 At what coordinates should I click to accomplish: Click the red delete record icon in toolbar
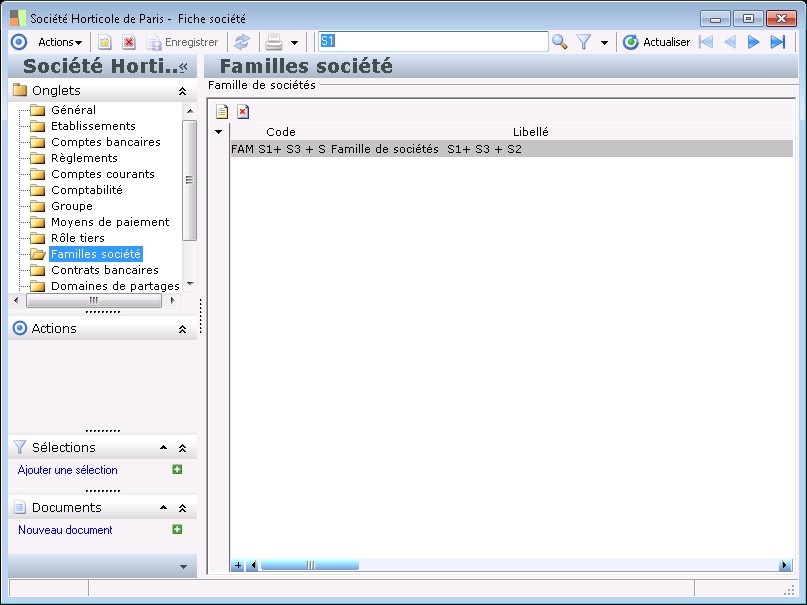click(x=129, y=42)
